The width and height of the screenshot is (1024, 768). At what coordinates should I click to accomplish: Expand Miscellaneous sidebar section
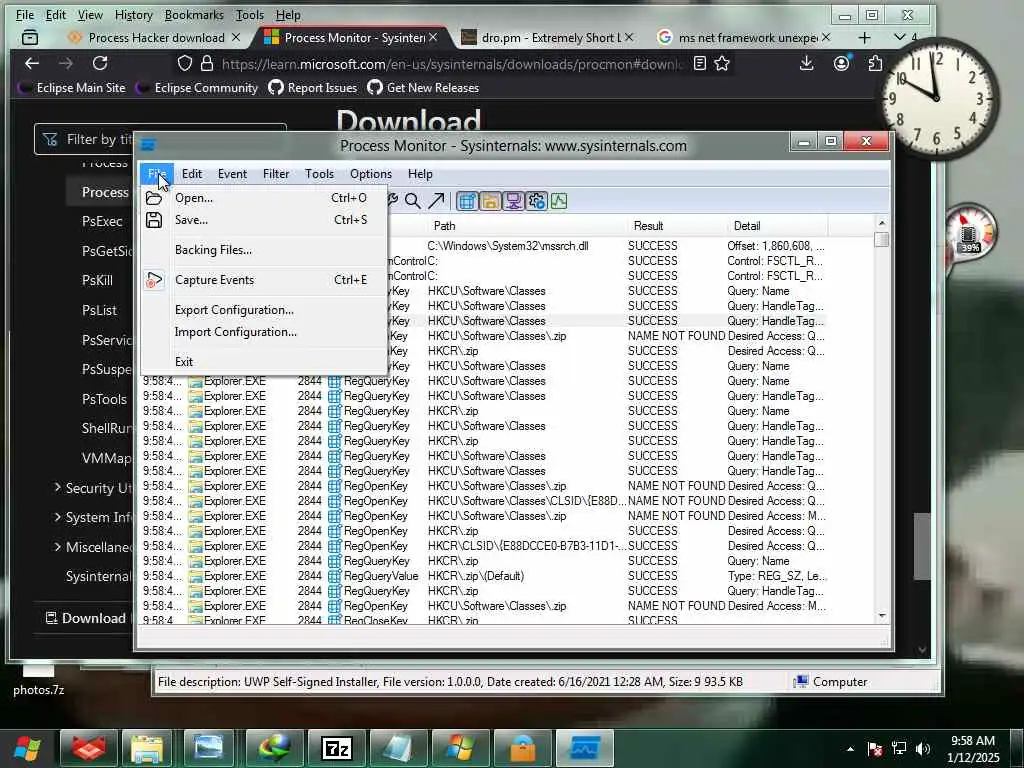[x=93, y=547]
